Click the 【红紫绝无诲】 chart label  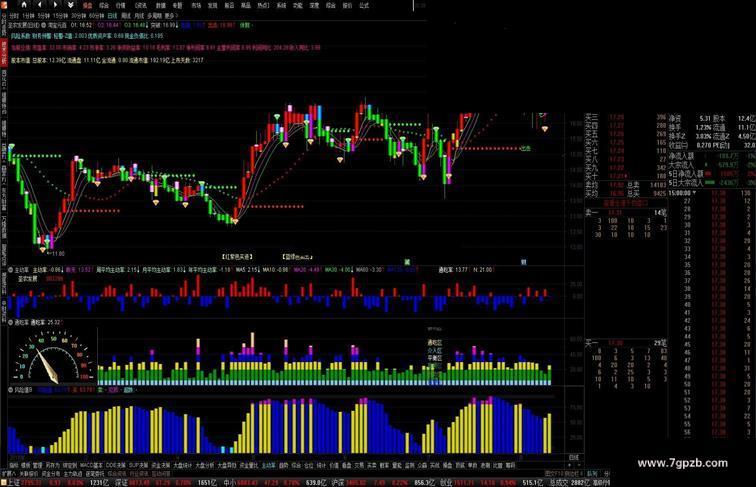[x=237, y=257]
